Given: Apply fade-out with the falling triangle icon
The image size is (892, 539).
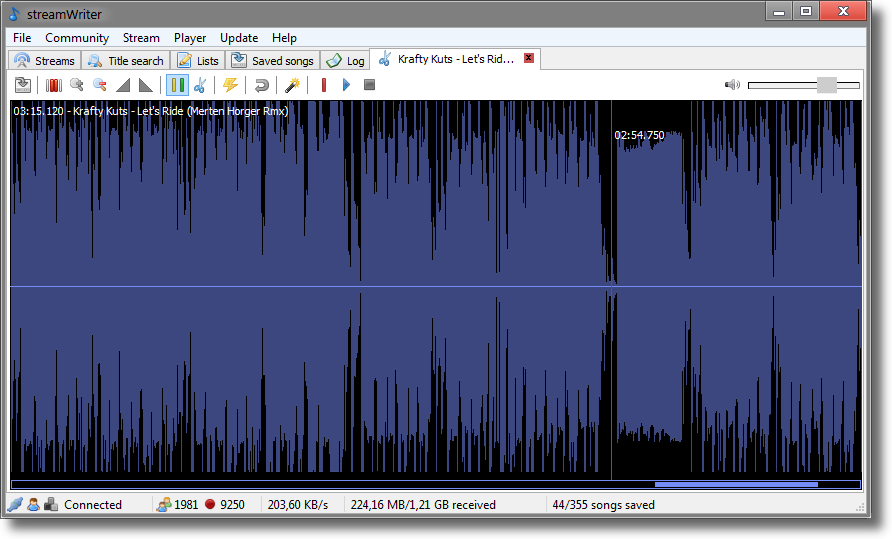Looking at the screenshot, I should tap(146, 85).
